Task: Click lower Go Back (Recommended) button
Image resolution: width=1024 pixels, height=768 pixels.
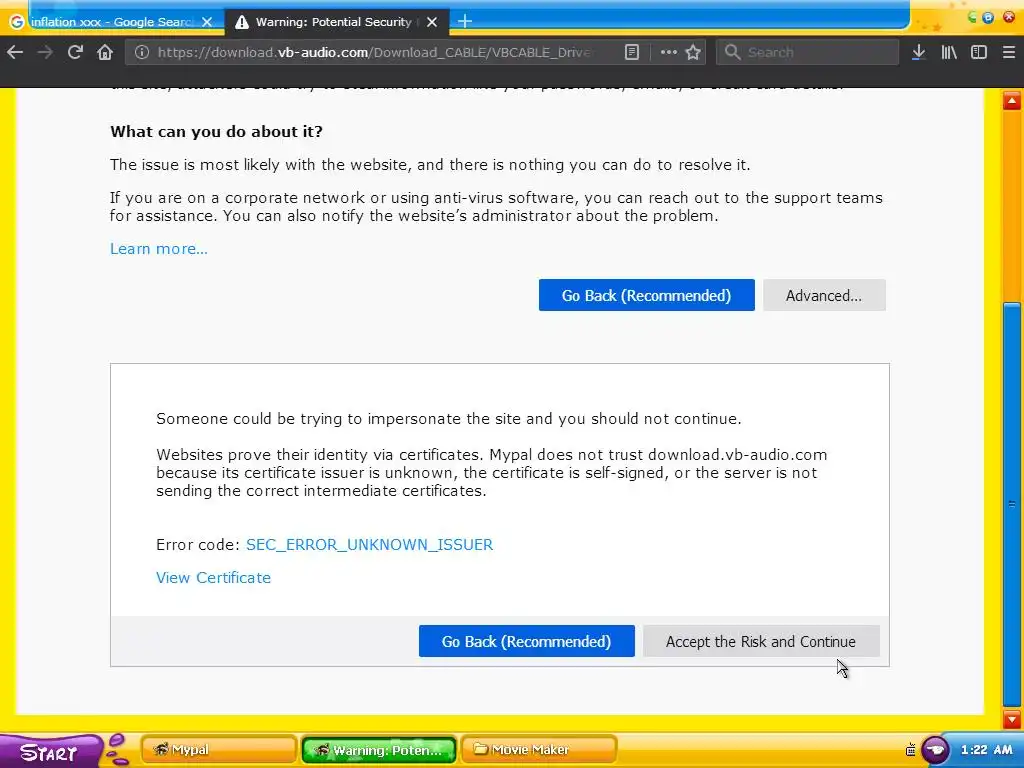Action: tap(526, 641)
